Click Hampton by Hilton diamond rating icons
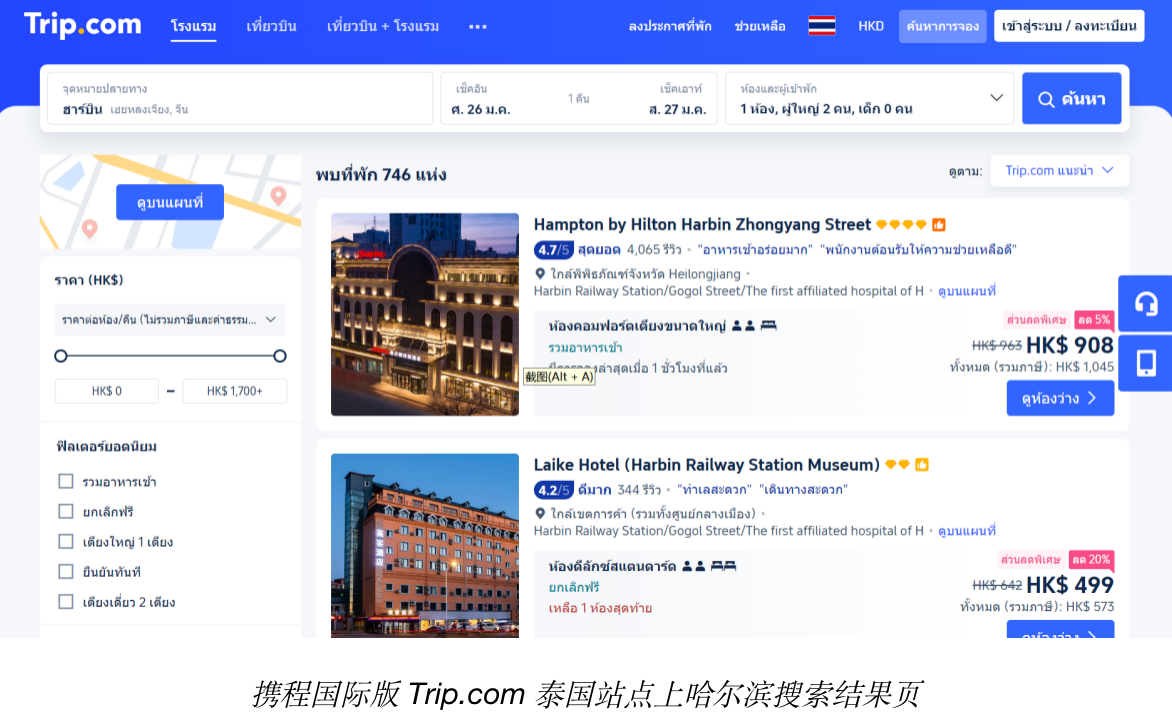This screenshot has height=724, width=1172. click(x=901, y=225)
